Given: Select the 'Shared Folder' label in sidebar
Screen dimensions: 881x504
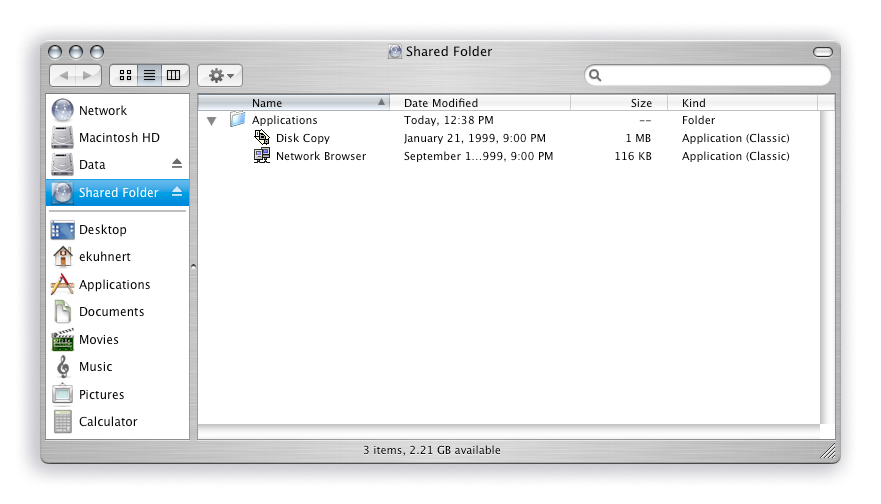Looking at the screenshot, I should [x=119, y=193].
